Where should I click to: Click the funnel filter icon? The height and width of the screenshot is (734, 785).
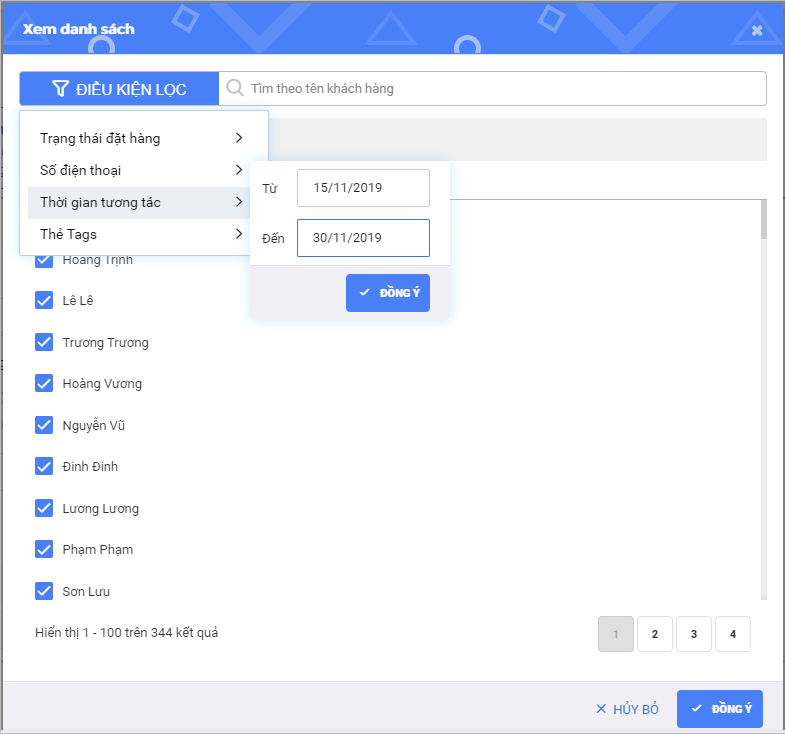tap(60, 89)
